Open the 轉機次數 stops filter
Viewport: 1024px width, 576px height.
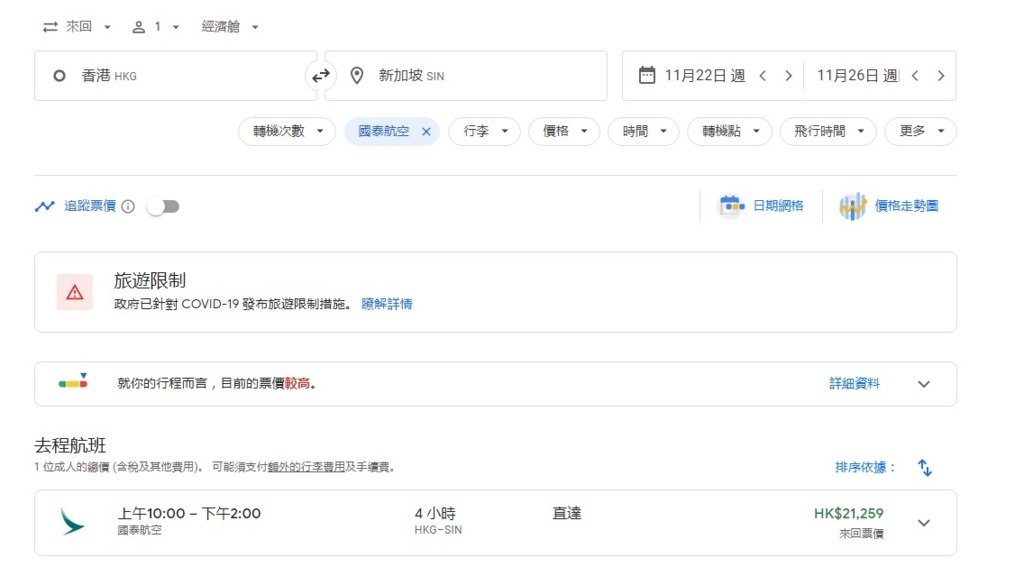[287, 131]
